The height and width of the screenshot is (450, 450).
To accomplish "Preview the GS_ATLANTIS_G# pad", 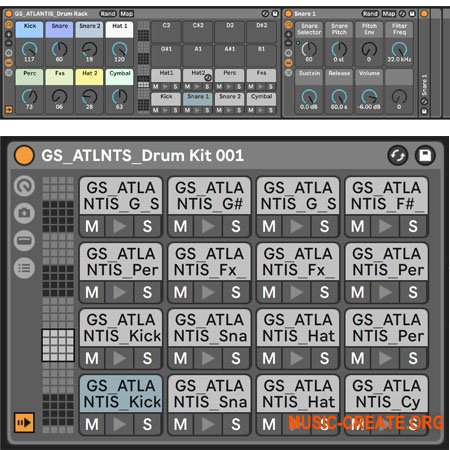I will (x=208, y=226).
